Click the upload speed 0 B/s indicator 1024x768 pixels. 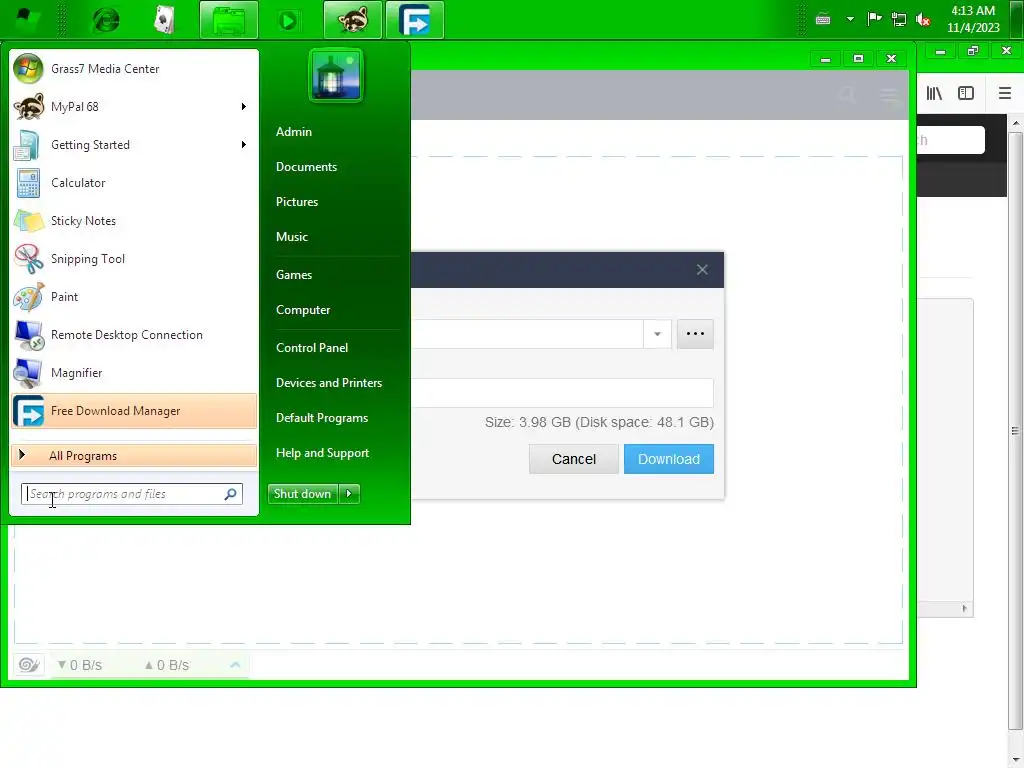167,665
